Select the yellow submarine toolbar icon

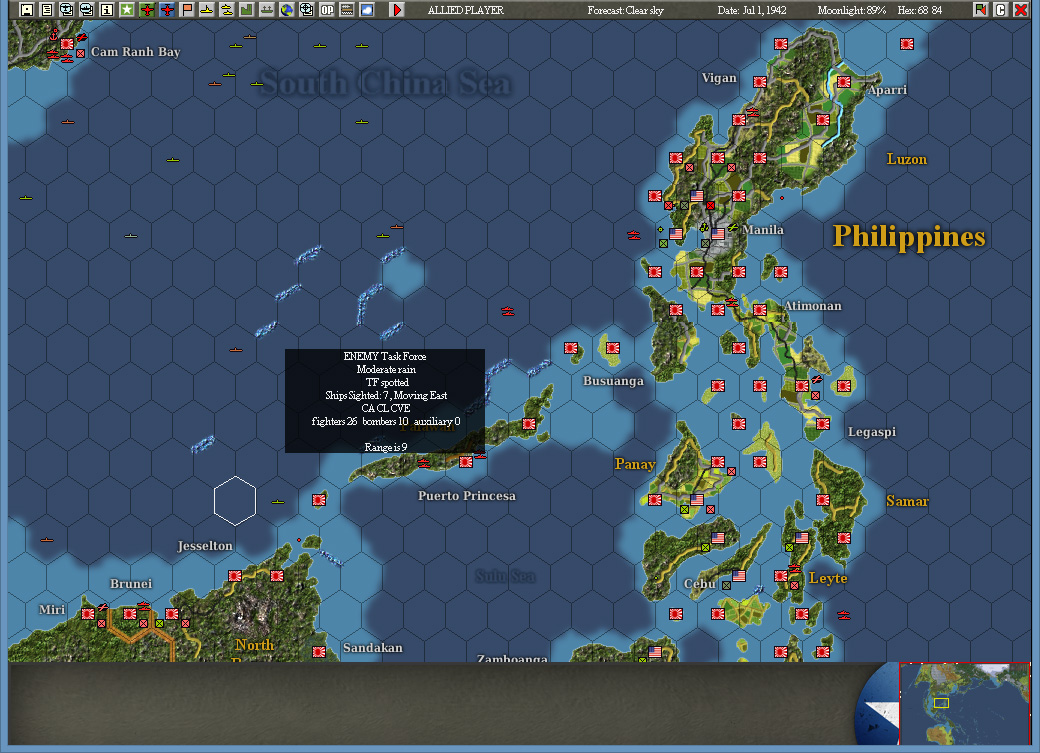coord(227,9)
